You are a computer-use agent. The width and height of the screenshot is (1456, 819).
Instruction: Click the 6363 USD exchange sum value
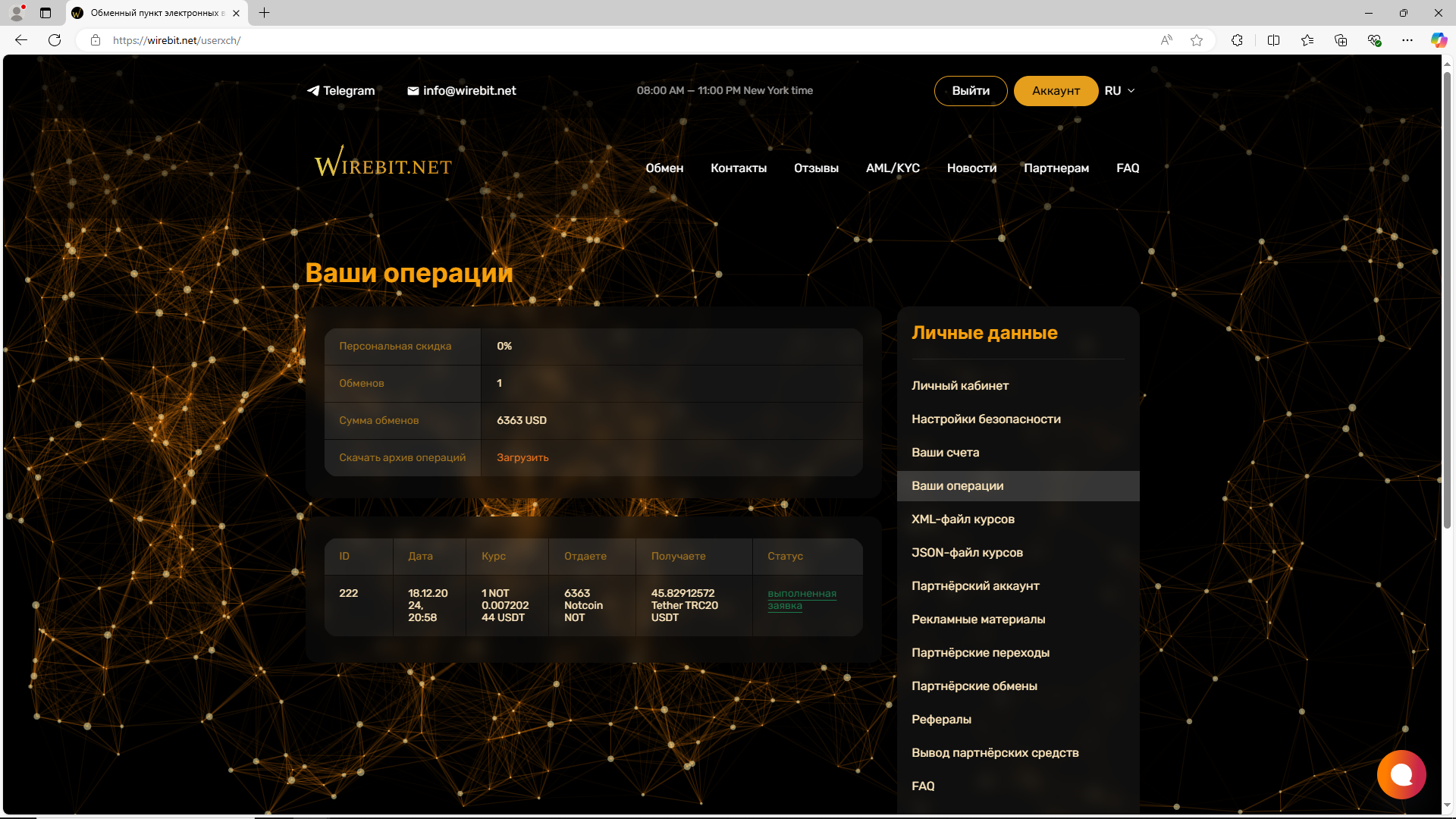522,421
